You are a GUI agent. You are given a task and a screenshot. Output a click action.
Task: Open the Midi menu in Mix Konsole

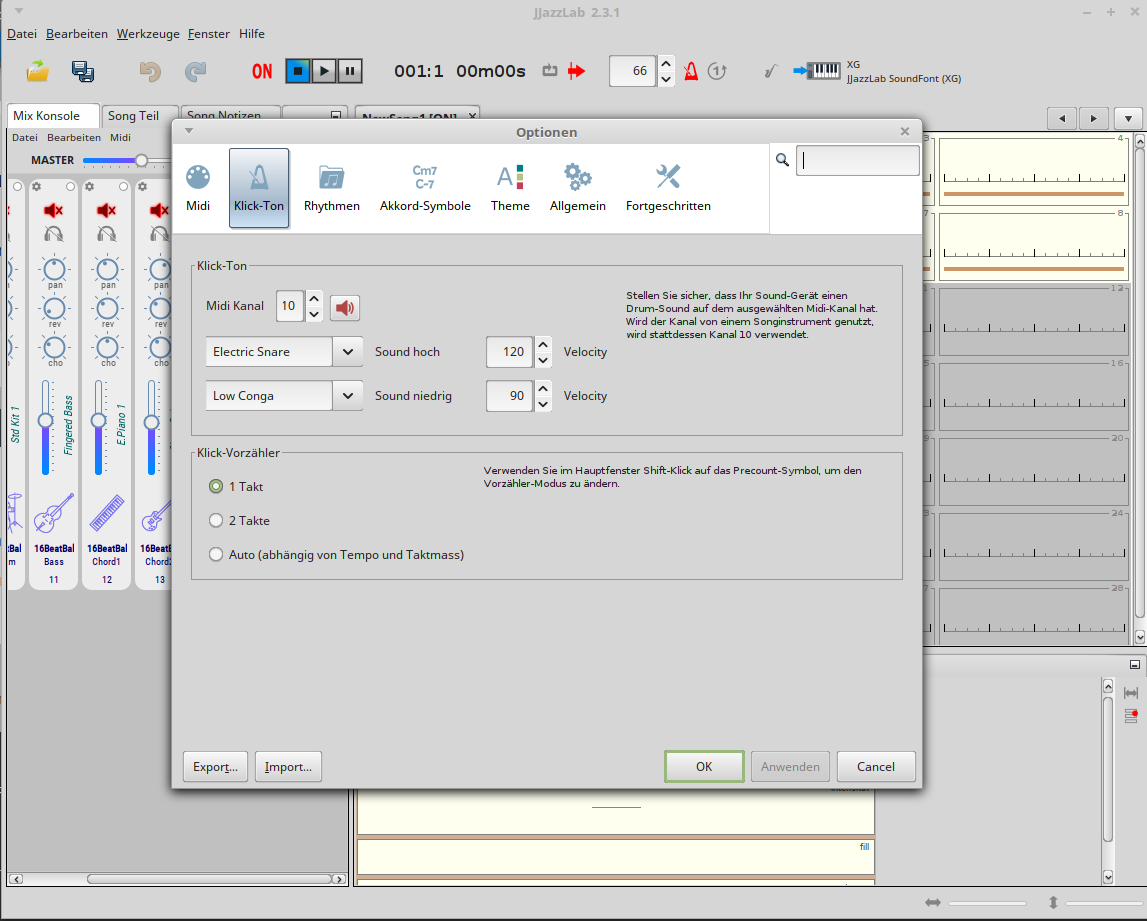click(120, 138)
